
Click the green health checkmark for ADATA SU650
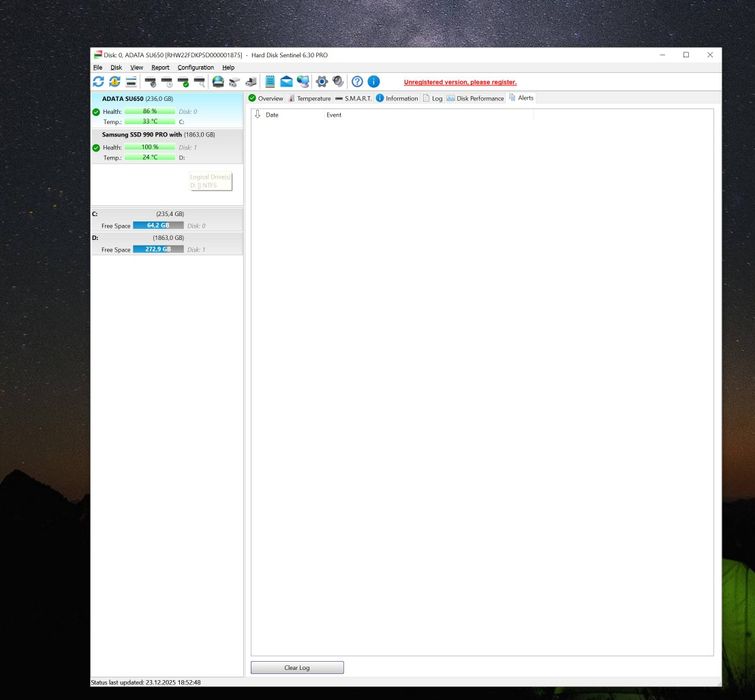click(x=96, y=112)
